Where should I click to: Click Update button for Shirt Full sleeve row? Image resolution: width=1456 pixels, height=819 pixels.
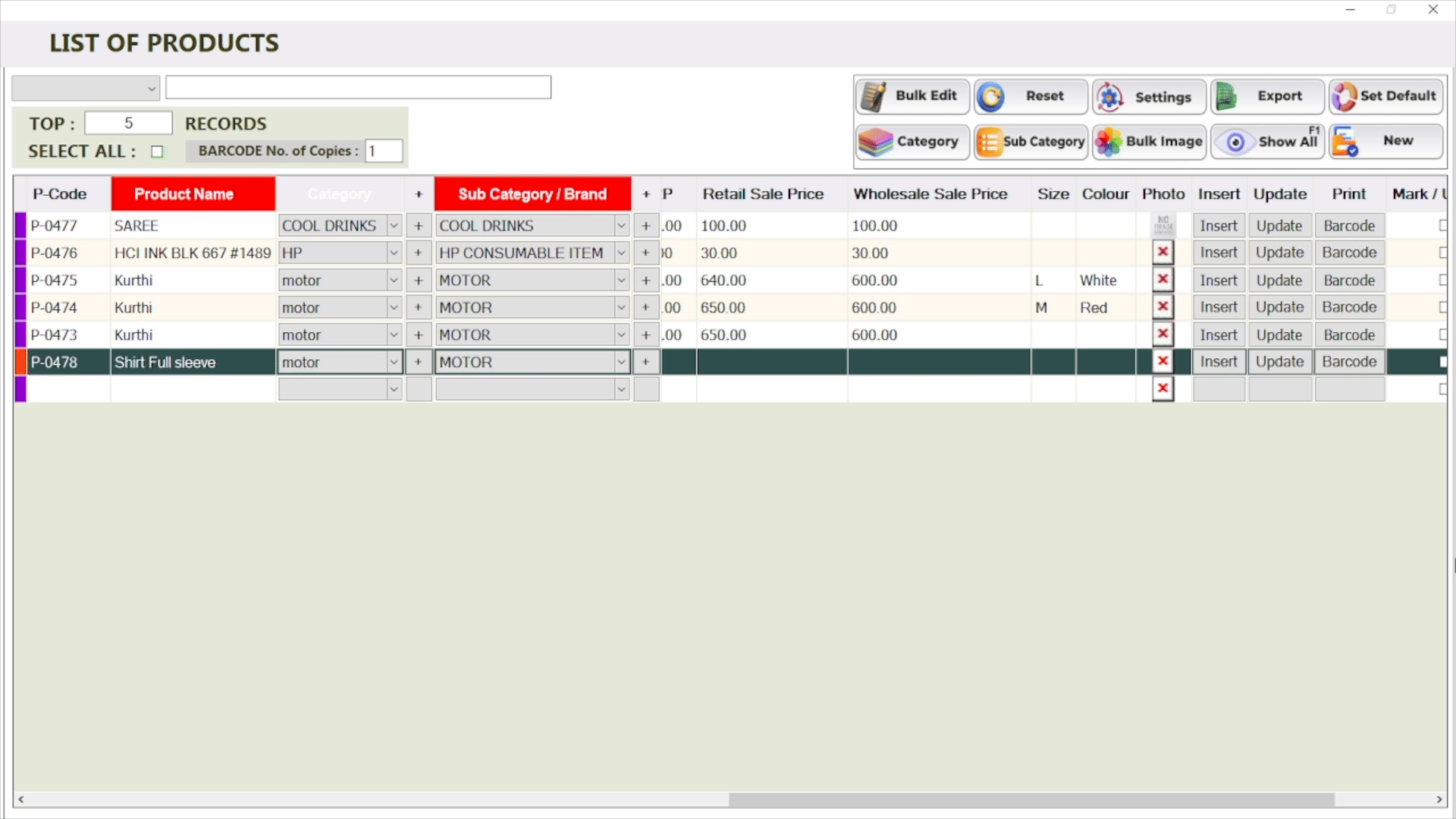click(1279, 362)
